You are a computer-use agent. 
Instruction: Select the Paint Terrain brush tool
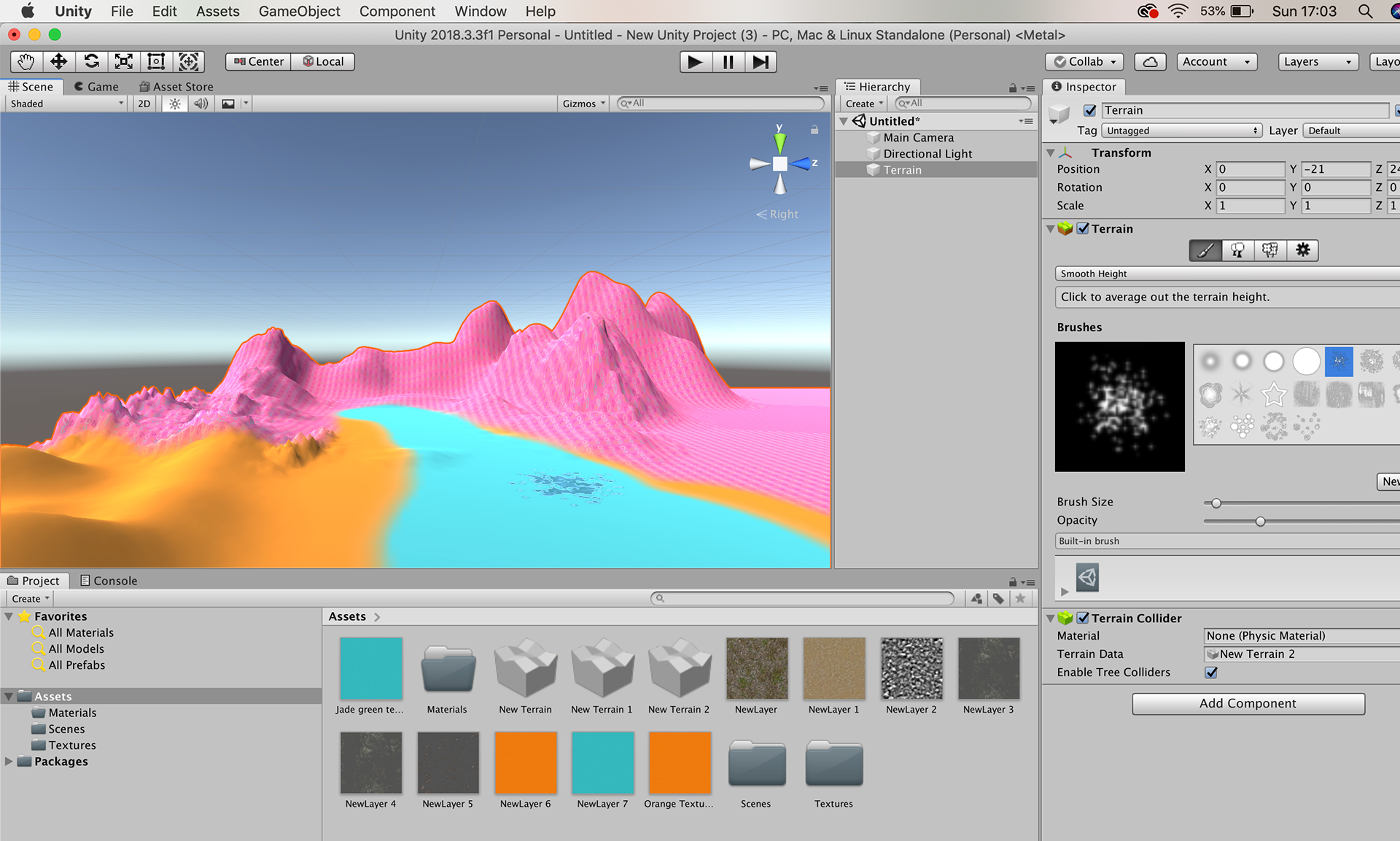point(1205,250)
